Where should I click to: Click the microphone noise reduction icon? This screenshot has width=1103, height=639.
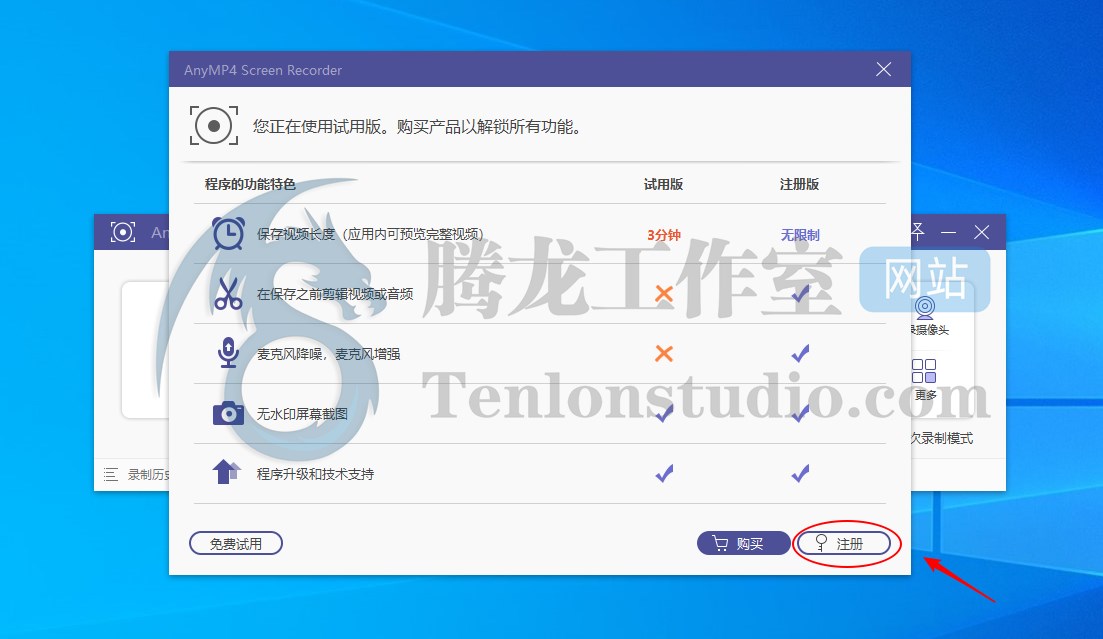228,353
